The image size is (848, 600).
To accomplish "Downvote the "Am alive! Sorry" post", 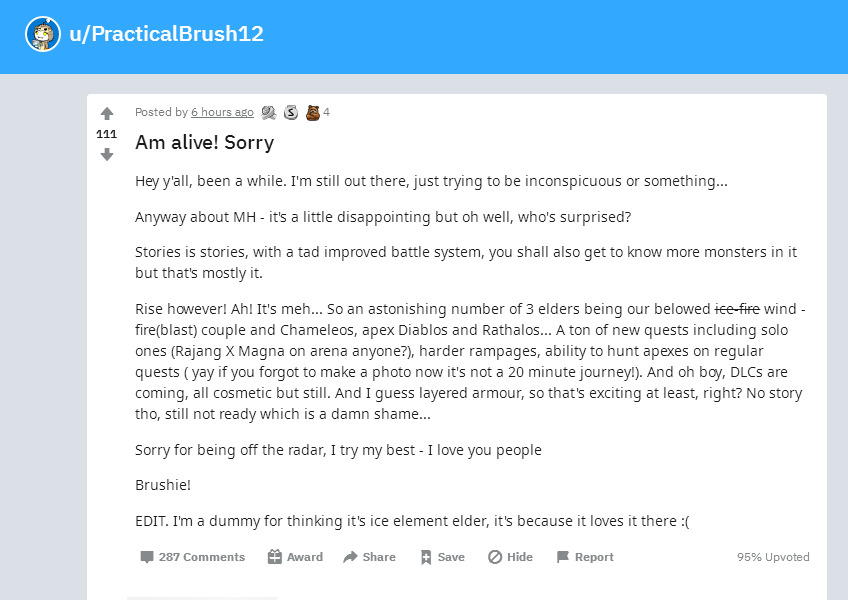I will click(x=107, y=154).
